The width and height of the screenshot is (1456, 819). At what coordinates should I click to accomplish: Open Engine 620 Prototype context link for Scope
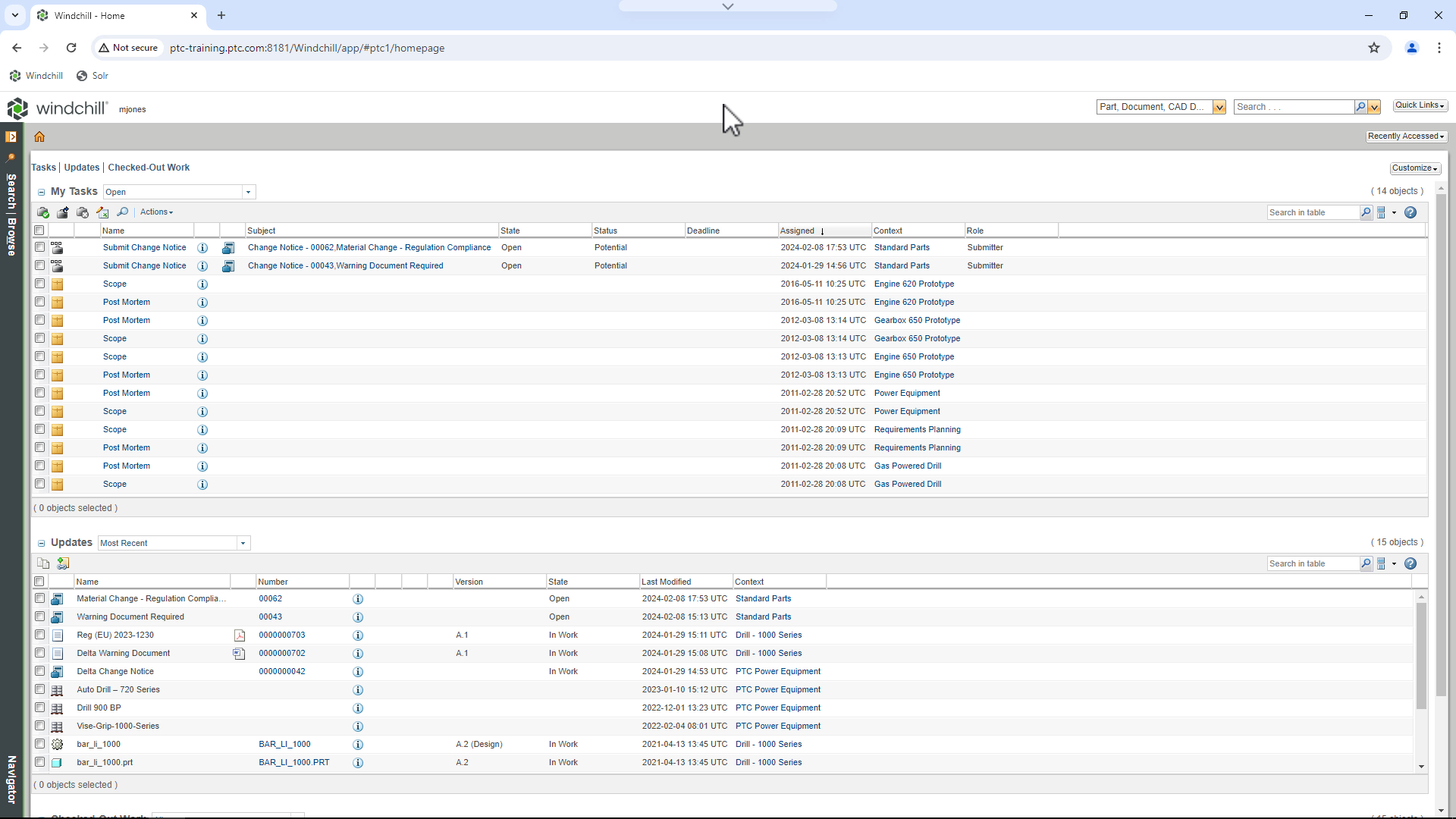tap(914, 284)
